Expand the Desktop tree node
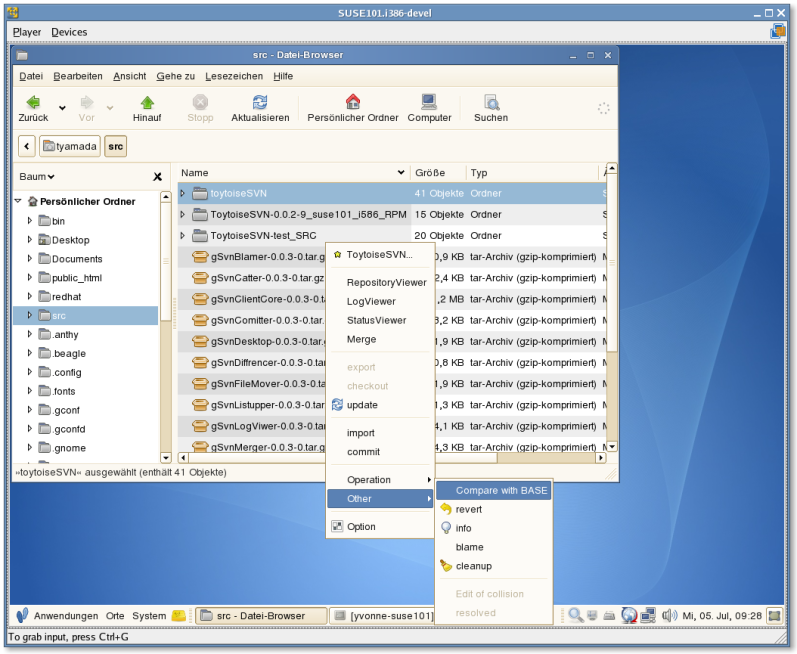 click(29, 239)
